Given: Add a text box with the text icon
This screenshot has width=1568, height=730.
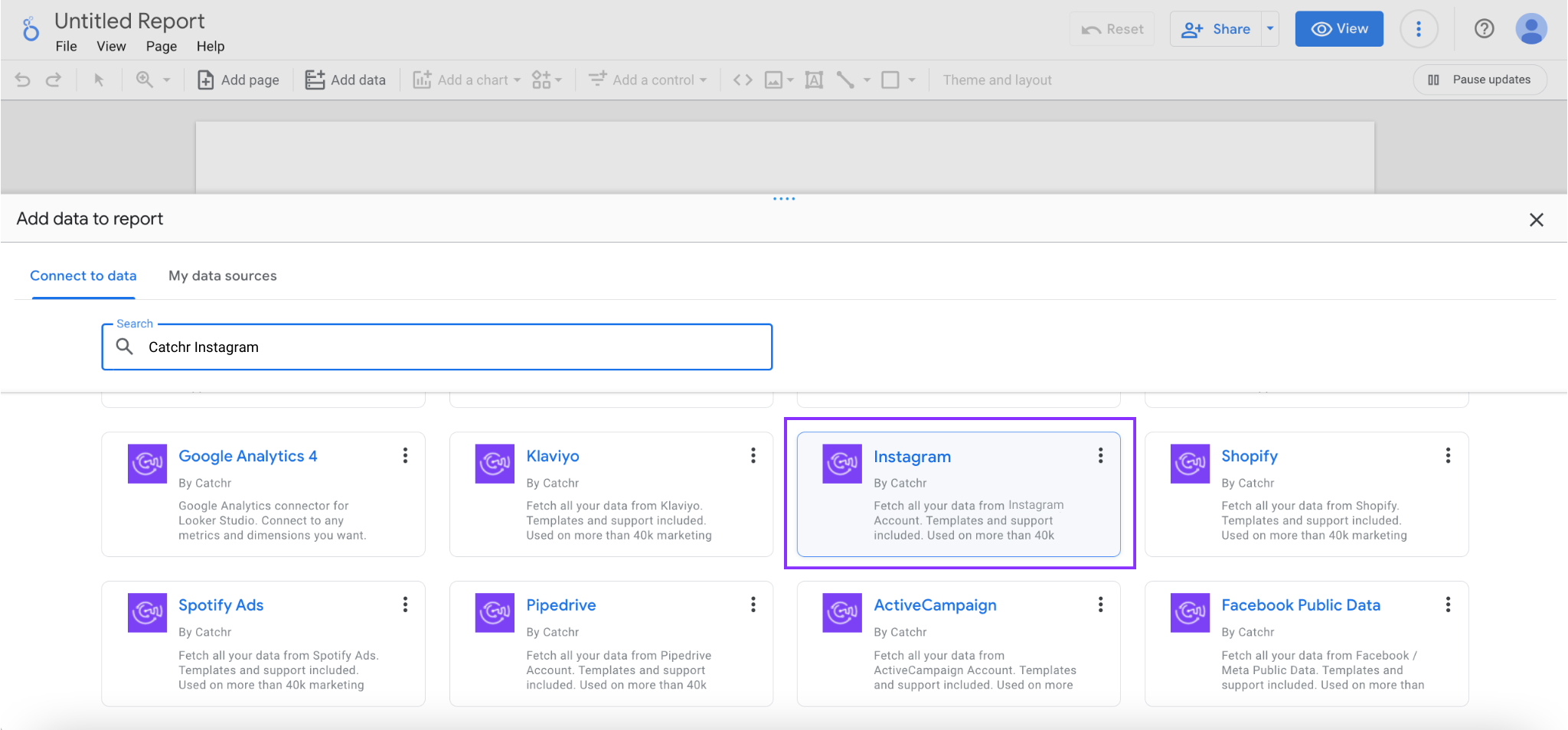Looking at the screenshot, I should point(813,79).
